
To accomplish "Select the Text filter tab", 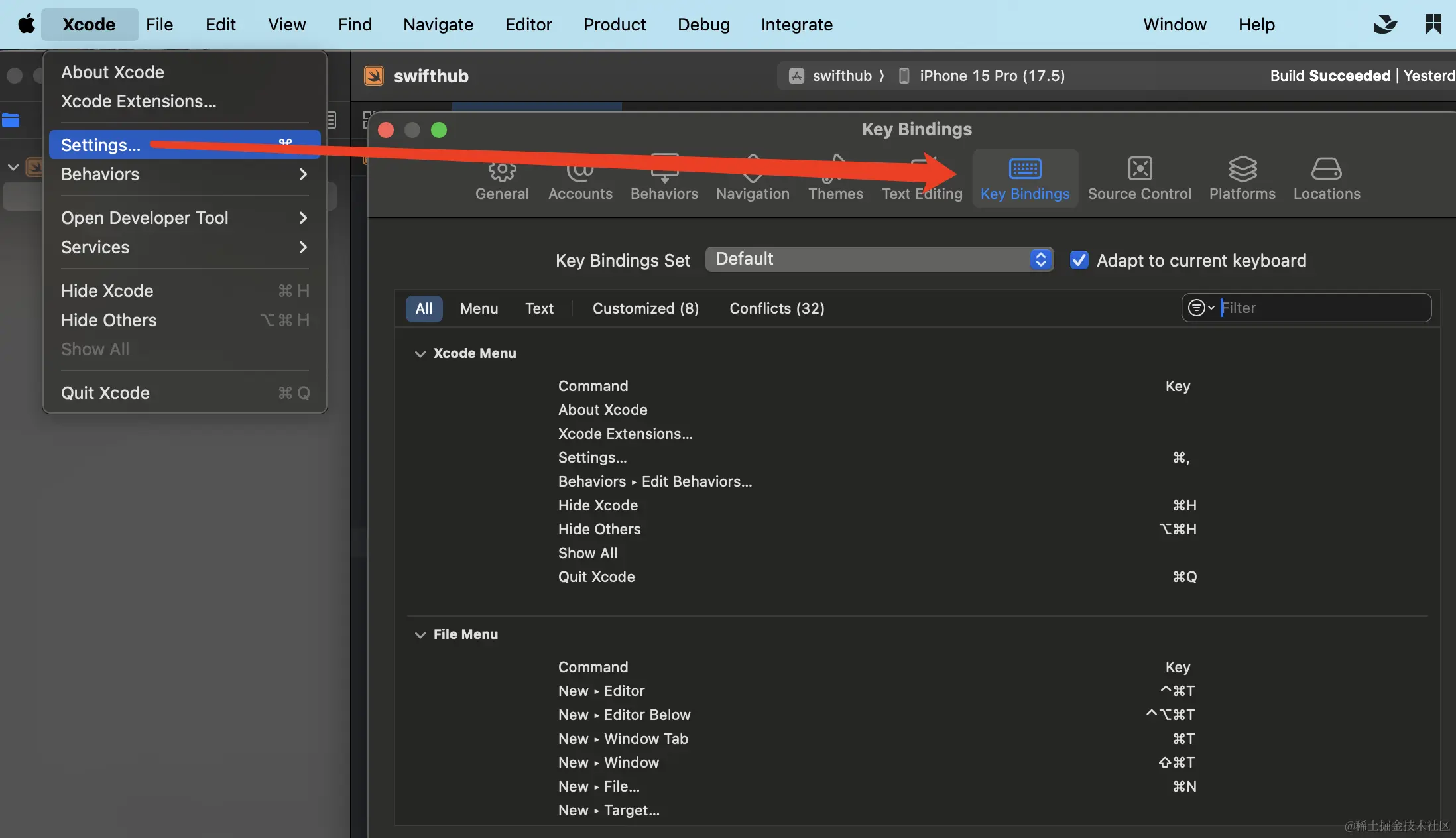I will tap(539, 308).
